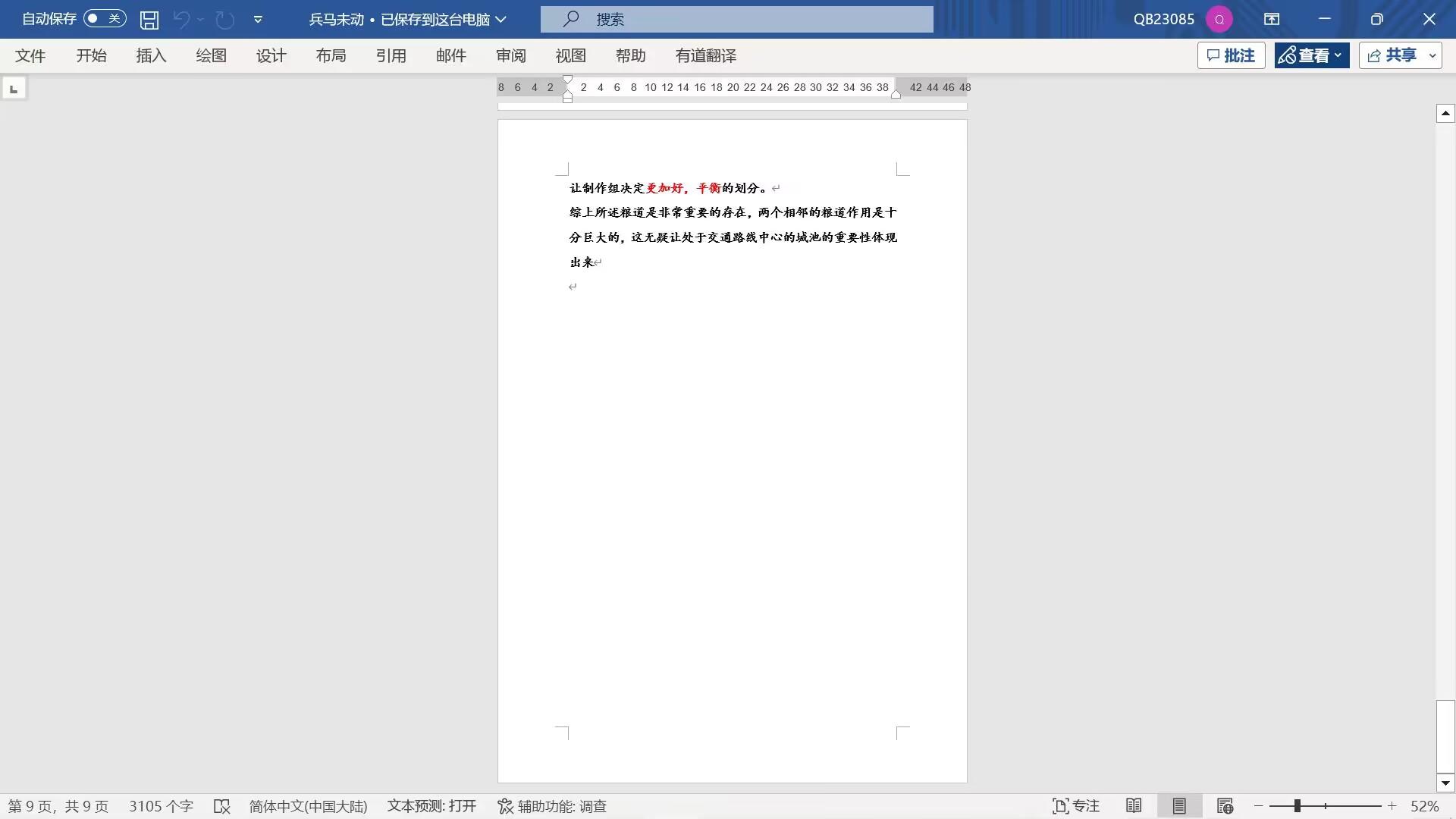Click the tab stop selector at ruler corner
The image size is (1456, 819).
[x=13, y=89]
